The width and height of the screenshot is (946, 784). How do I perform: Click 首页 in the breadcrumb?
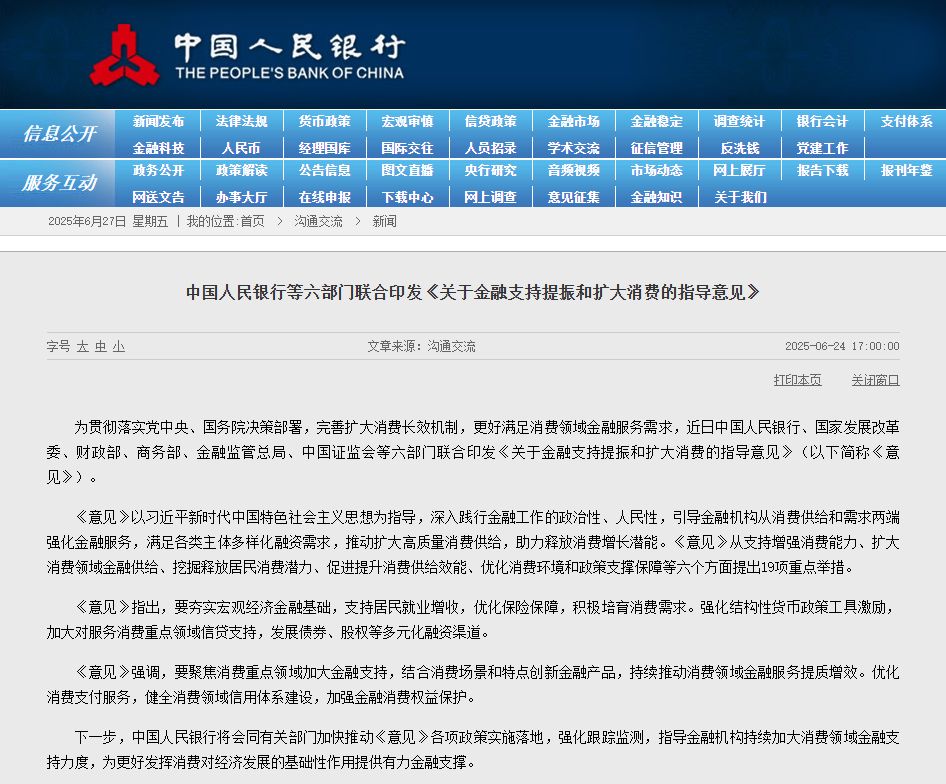tap(252, 221)
